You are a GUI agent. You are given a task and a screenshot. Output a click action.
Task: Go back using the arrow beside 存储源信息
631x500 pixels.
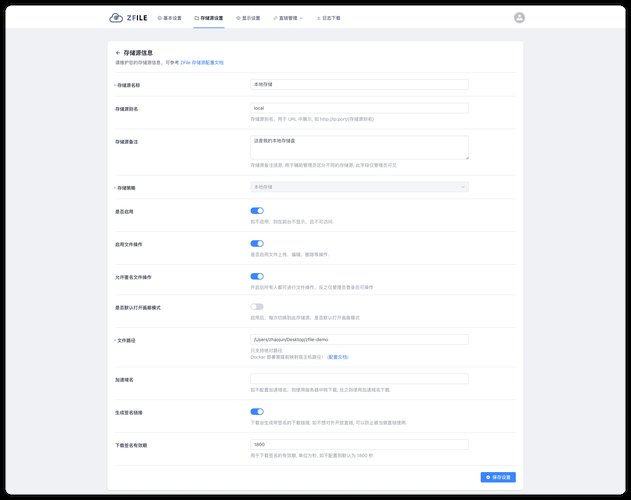click(118, 53)
